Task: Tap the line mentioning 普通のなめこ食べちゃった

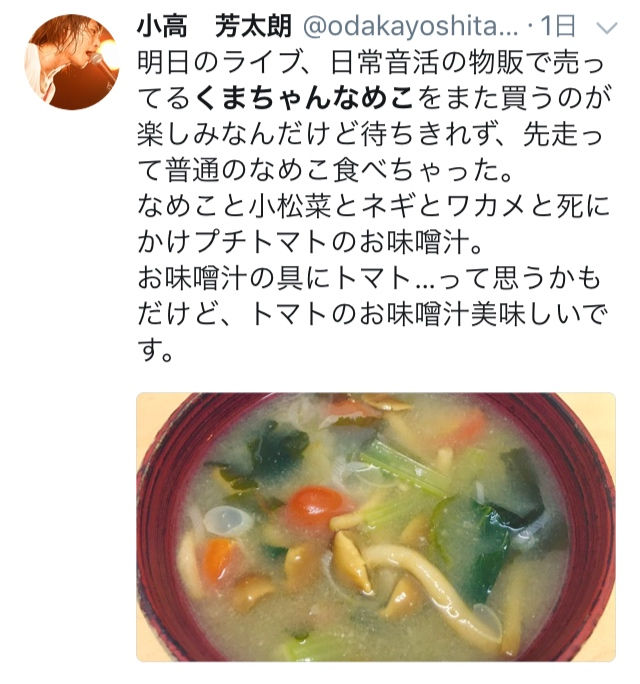Action: coord(326,170)
